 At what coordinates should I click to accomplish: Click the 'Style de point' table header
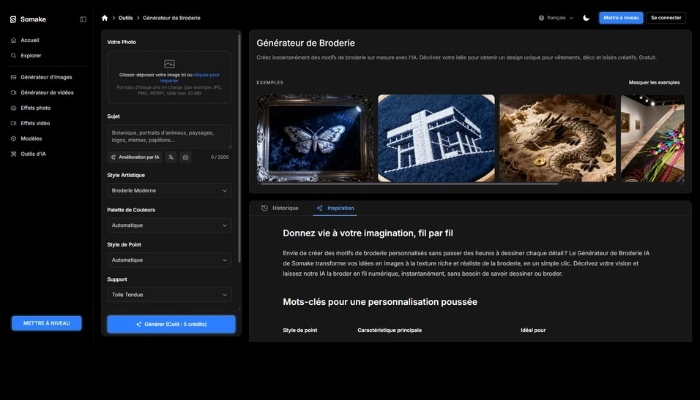point(300,330)
